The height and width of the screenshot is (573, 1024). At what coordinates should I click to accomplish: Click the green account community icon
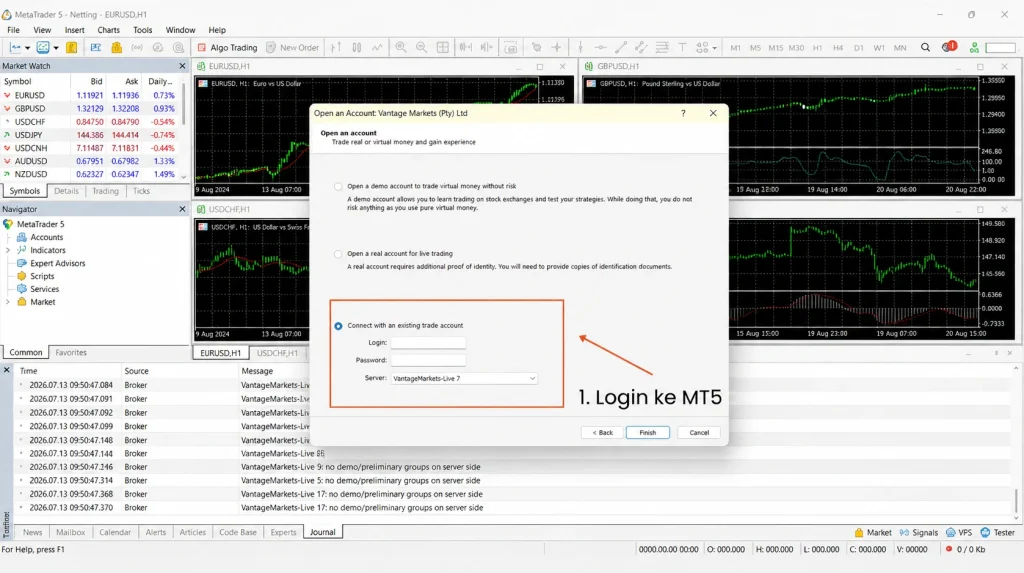[x=974, y=48]
